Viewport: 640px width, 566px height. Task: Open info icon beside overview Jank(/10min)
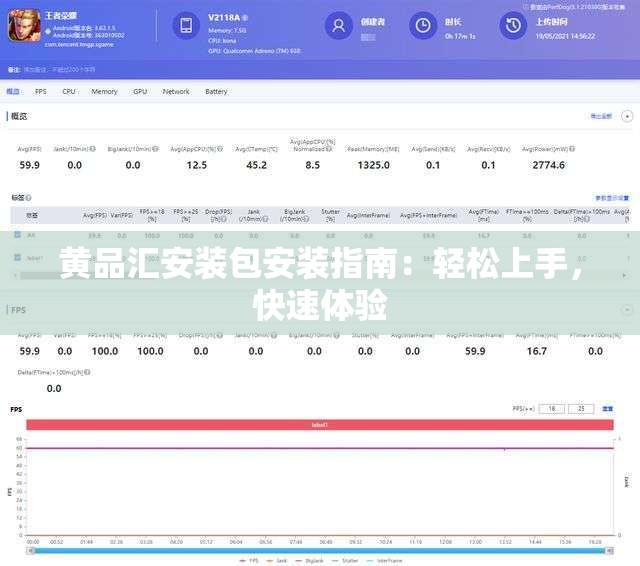(x=93, y=149)
